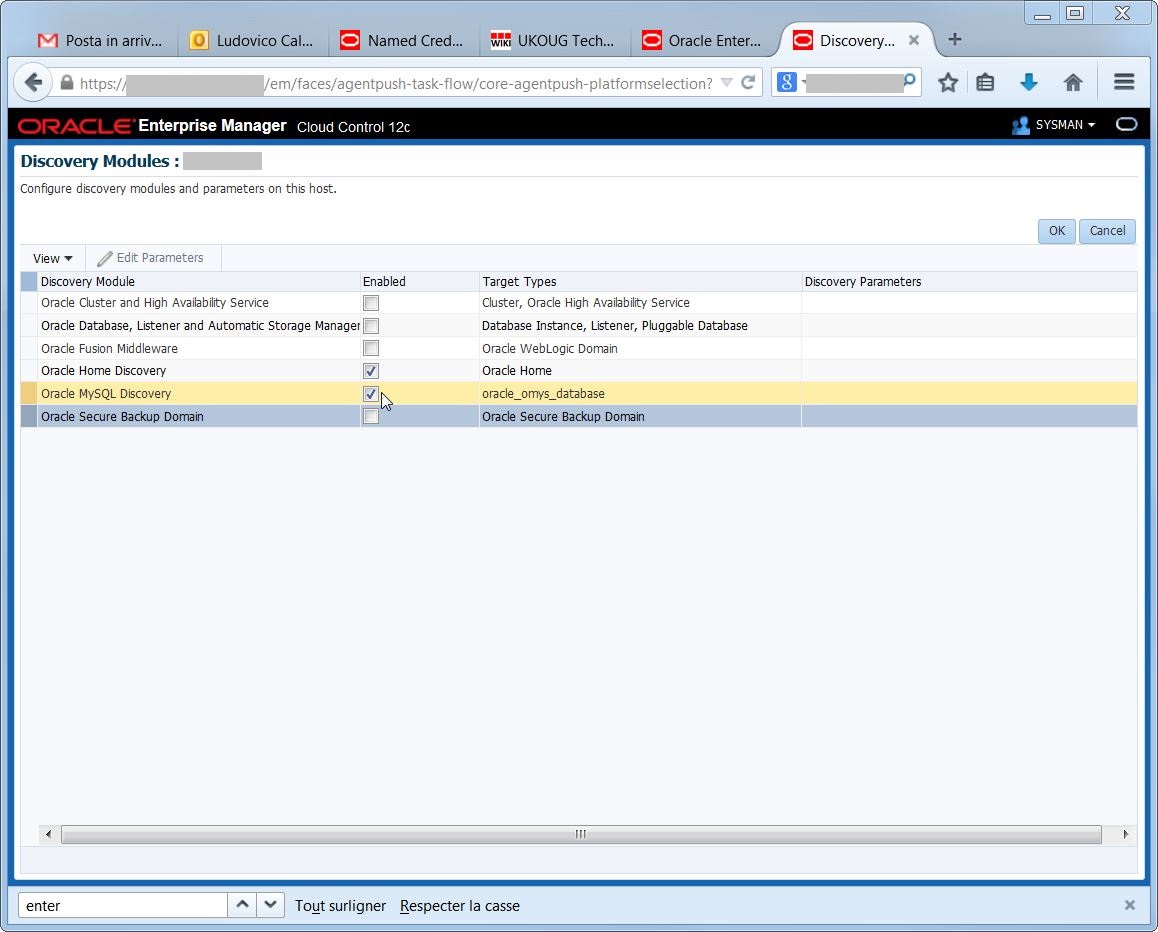The height and width of the screenshot is (932, 1158).
Task: Open the bookmarks list icon
Action: tap(985, 83)
